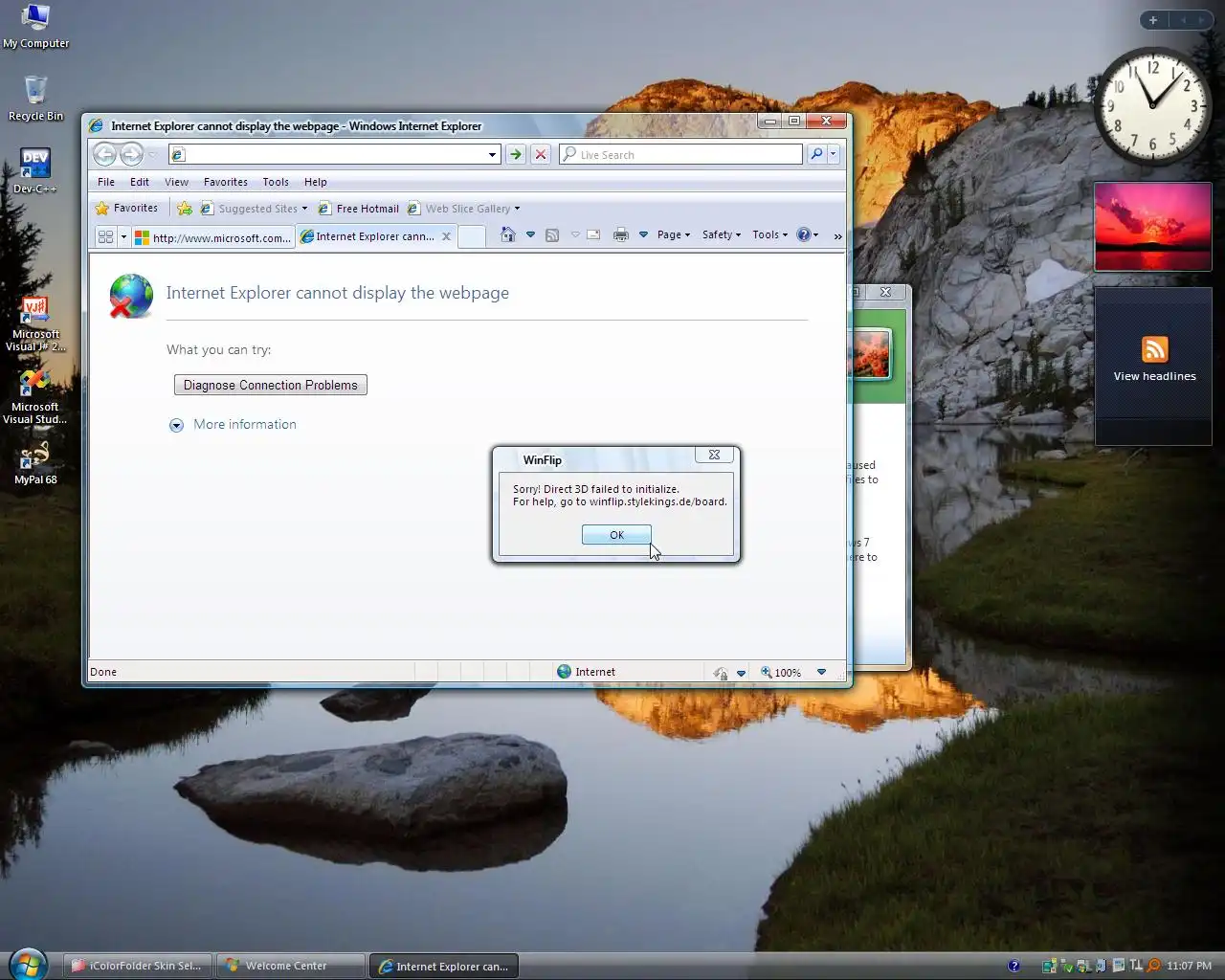The height and width of the screenshot is (980, 1225).
Task: Open the zoom level dropdown arrow
Action: pos(821,673)
